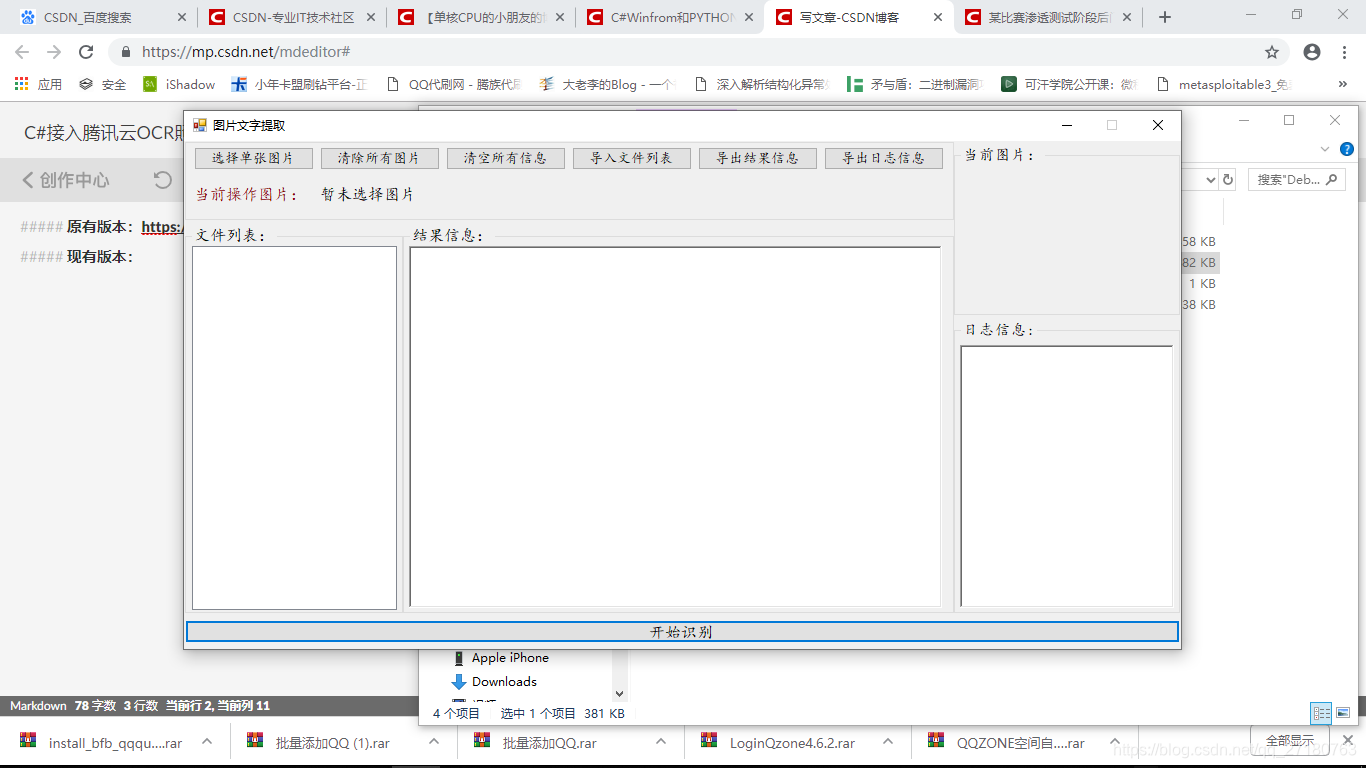
Task: Click 清除所有图片 button
Action: pyautogui.click(x=380, y=158)
